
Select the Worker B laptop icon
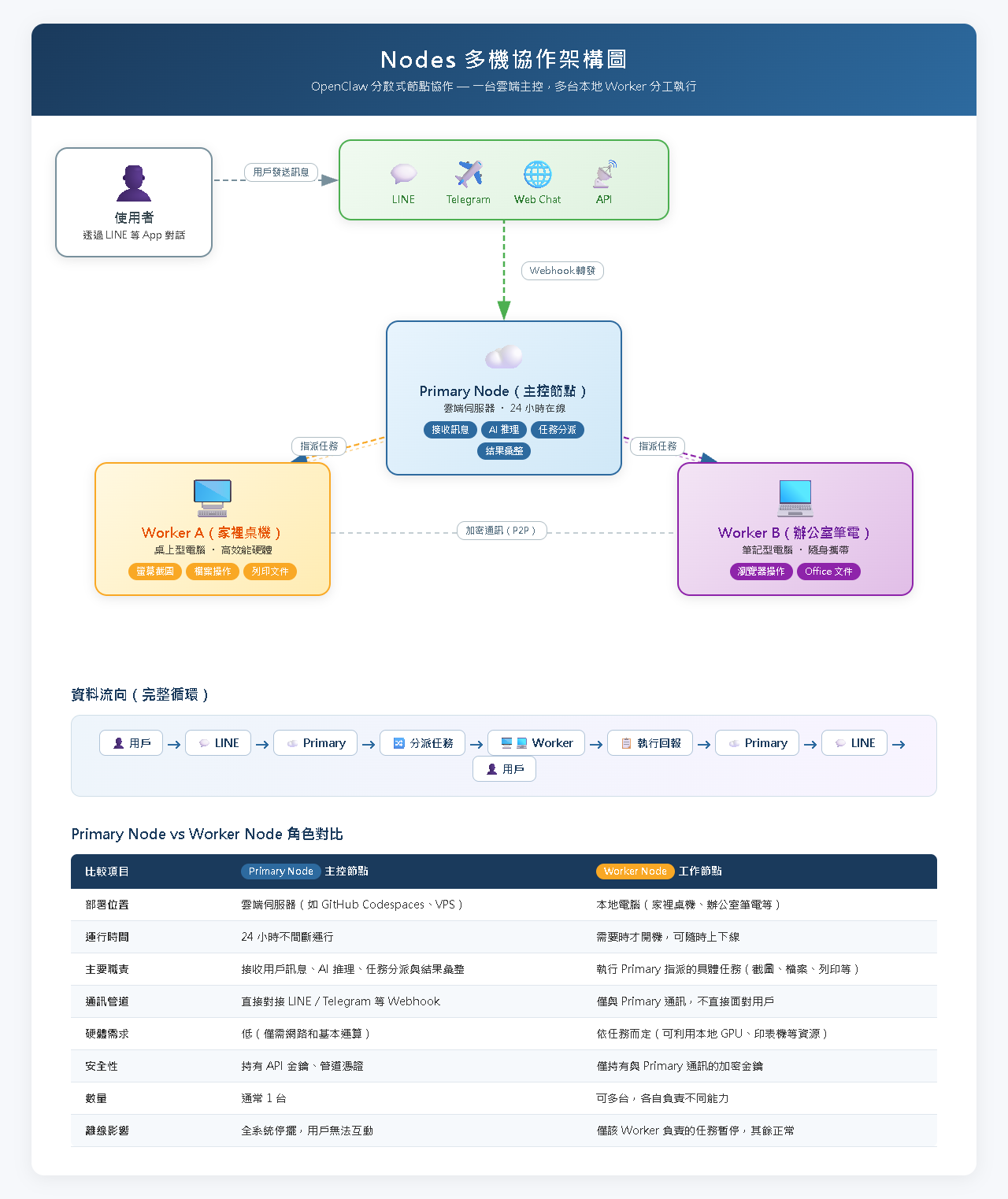[x=795, y=498]
